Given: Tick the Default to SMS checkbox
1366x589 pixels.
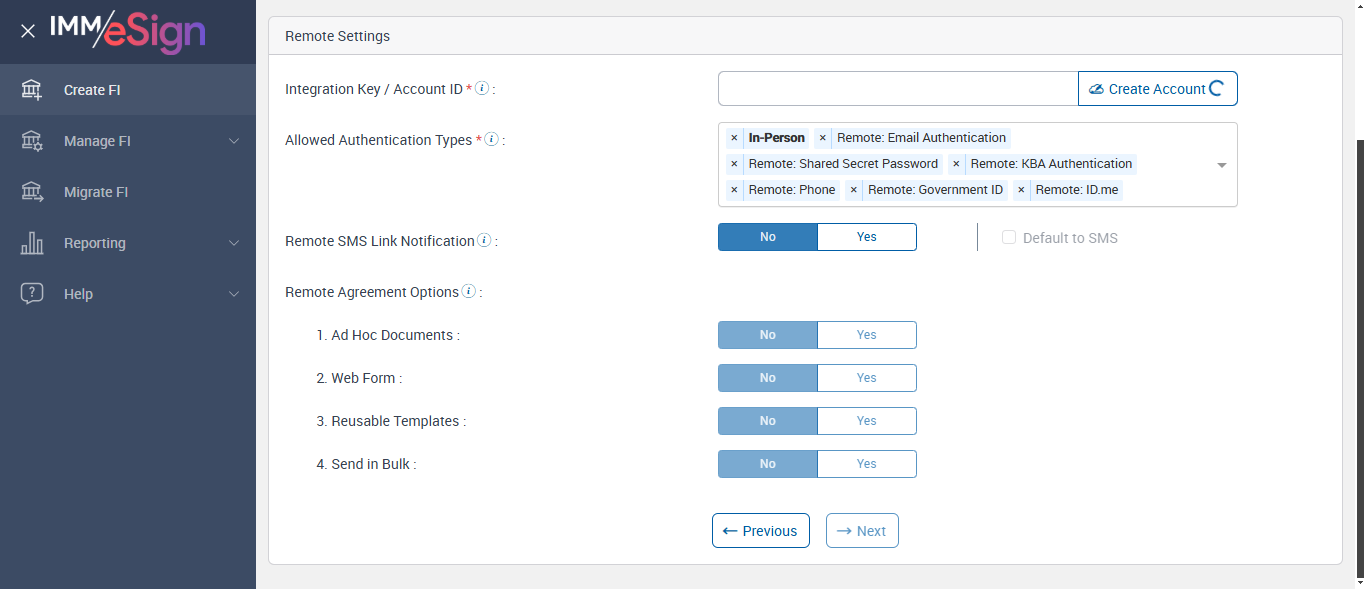Looking at the screenshot, I should (x=1009, y=238).
